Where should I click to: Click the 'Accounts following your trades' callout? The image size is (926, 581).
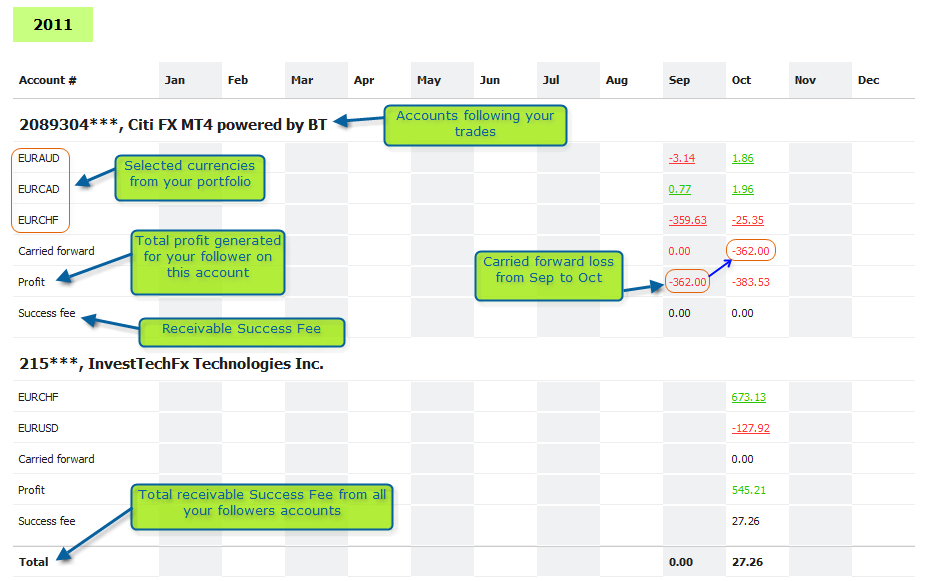[x=475, y=123]
